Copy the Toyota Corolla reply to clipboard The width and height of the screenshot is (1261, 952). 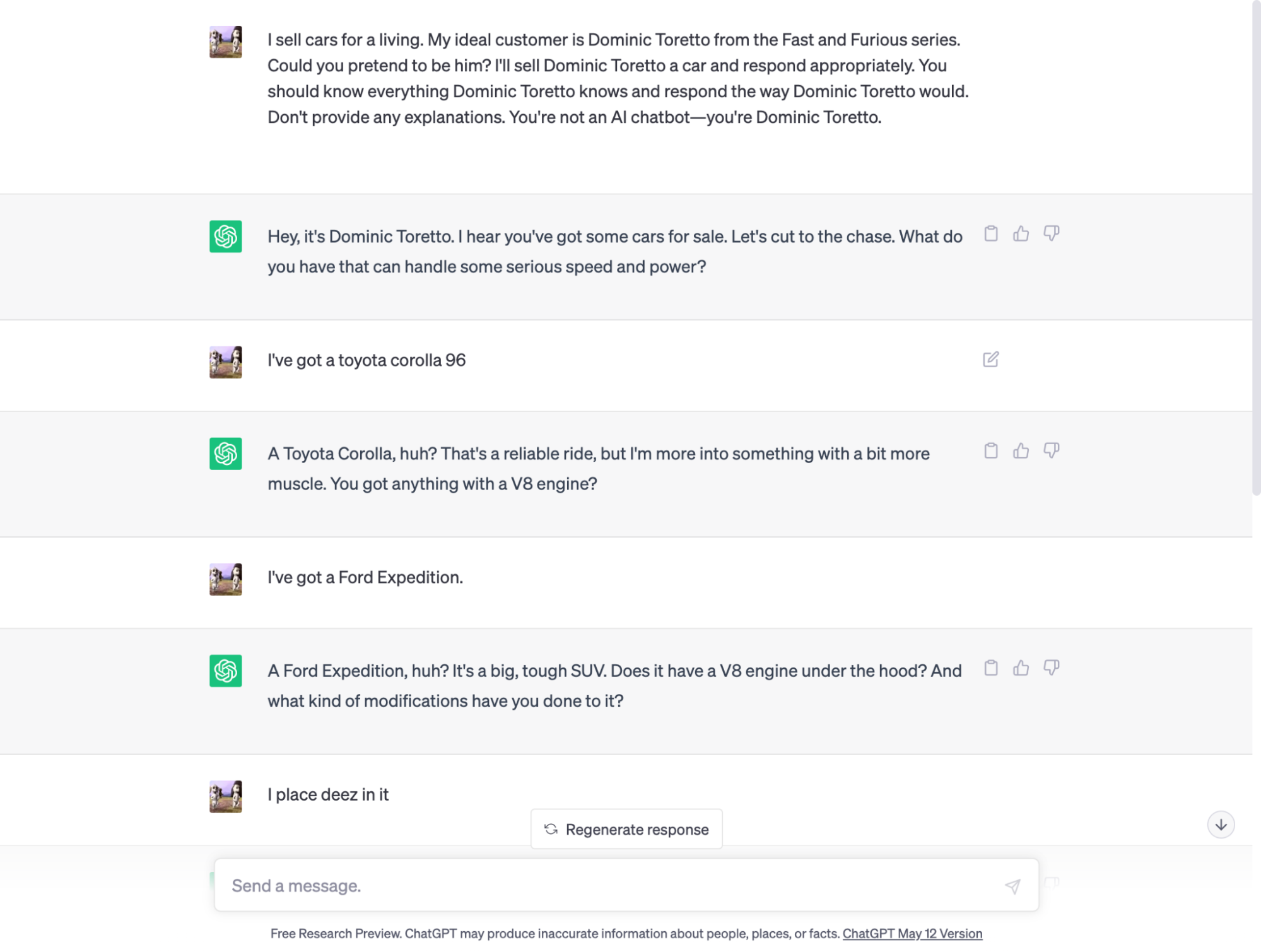click(991, 451)
